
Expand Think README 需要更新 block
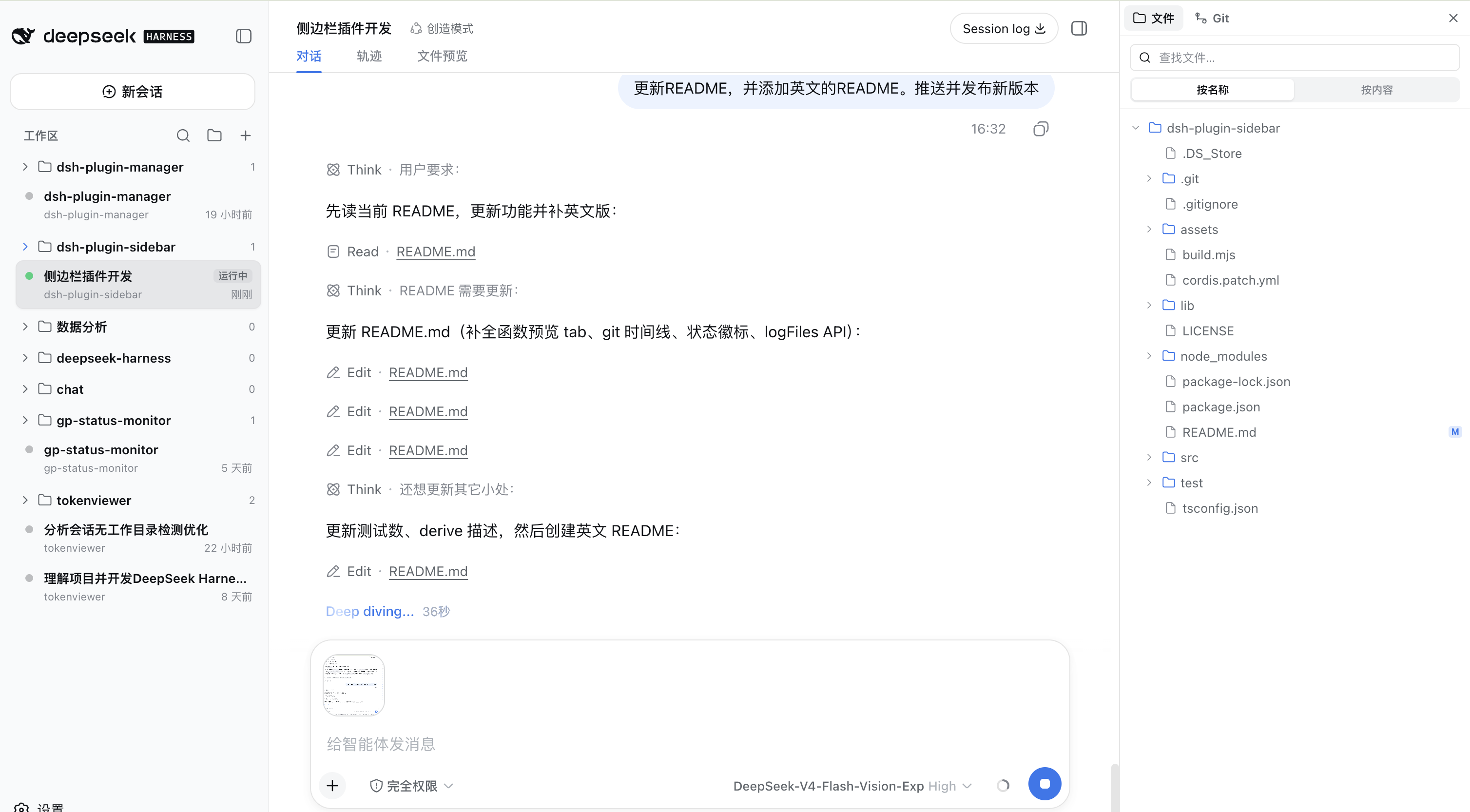(422, 290)
